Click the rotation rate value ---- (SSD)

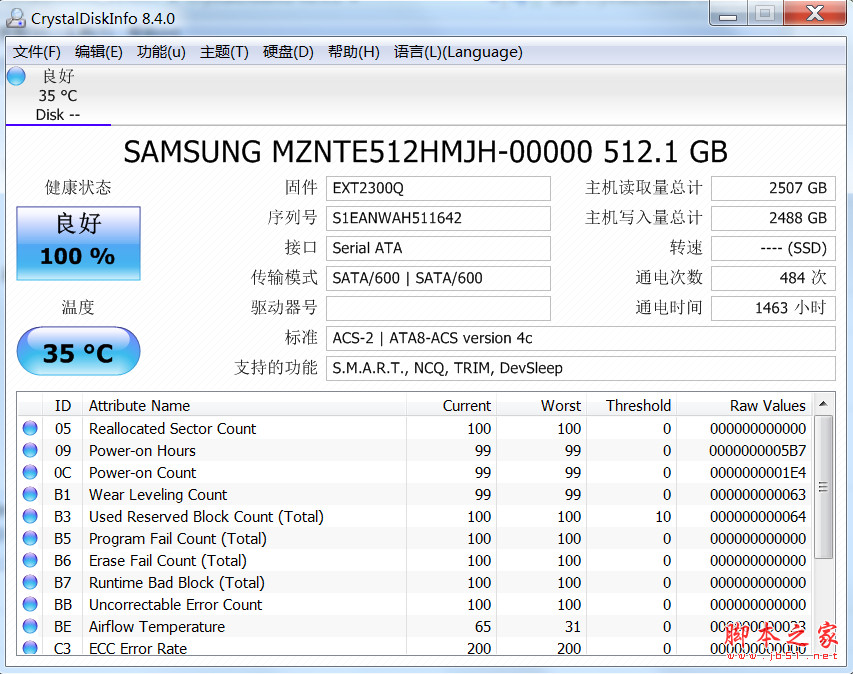click(773, 248)
